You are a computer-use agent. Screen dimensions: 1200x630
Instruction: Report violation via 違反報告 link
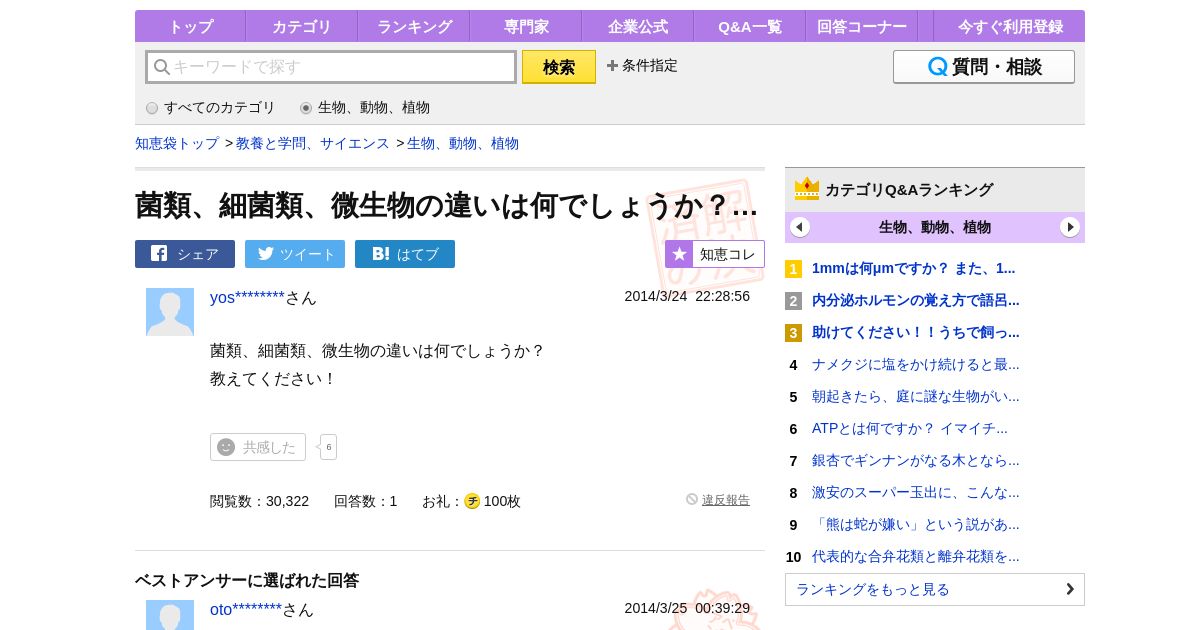[x=726, y=500]
